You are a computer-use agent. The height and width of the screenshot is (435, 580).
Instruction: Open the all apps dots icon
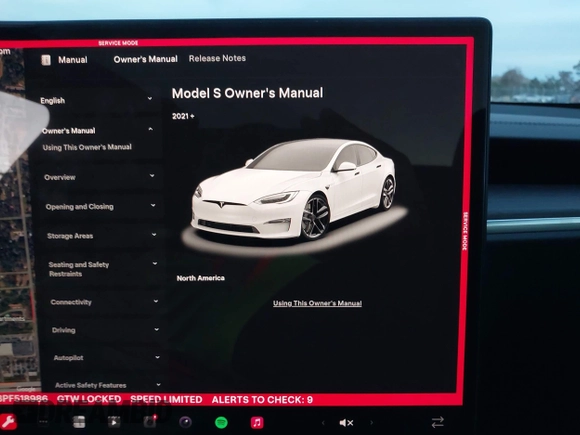(x=44, y=422)
